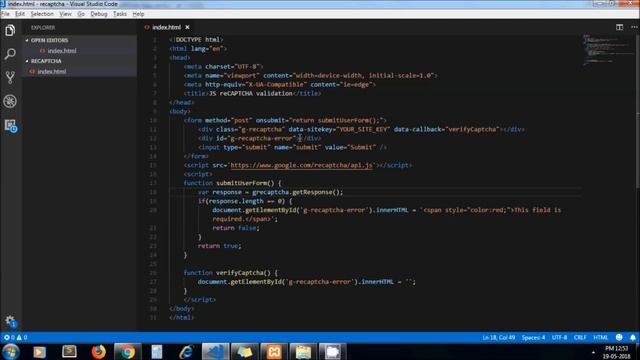
Task: Click the Split Editor icon
Action: (x=619, y=27)
